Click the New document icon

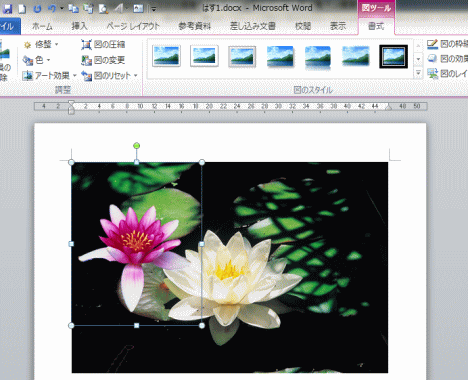22,9
